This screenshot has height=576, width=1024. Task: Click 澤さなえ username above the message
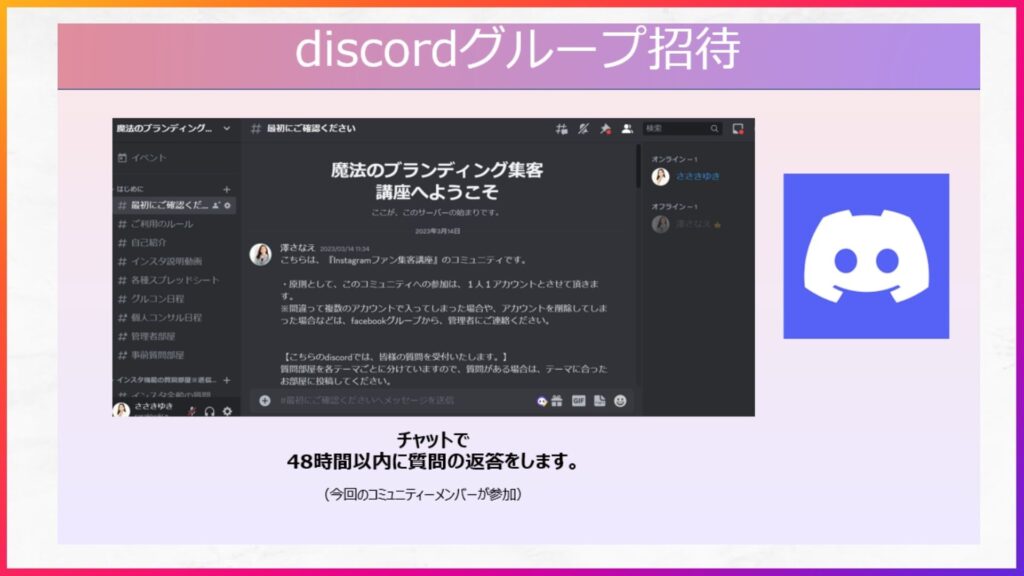(x=298, y=248)
